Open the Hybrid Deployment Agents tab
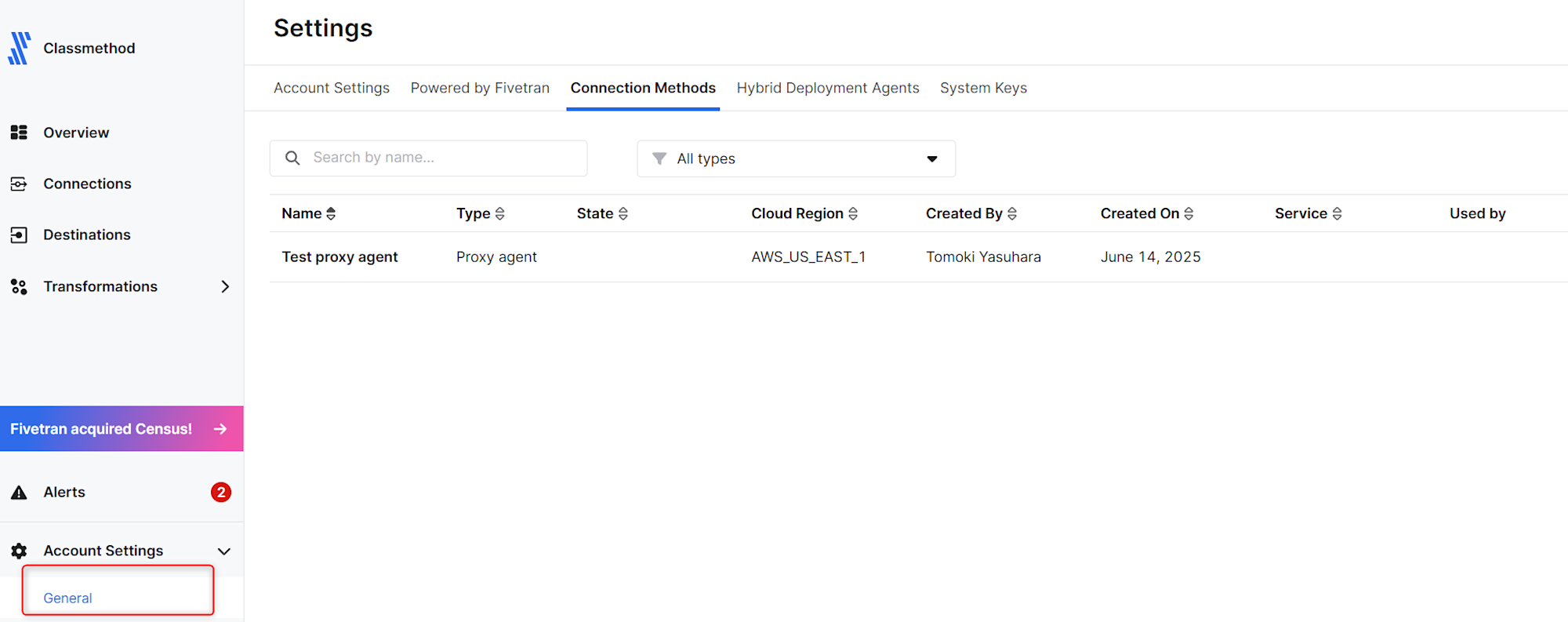This screenshot has width=1568, height=622. pyautogui.click(x=828, y=88)
